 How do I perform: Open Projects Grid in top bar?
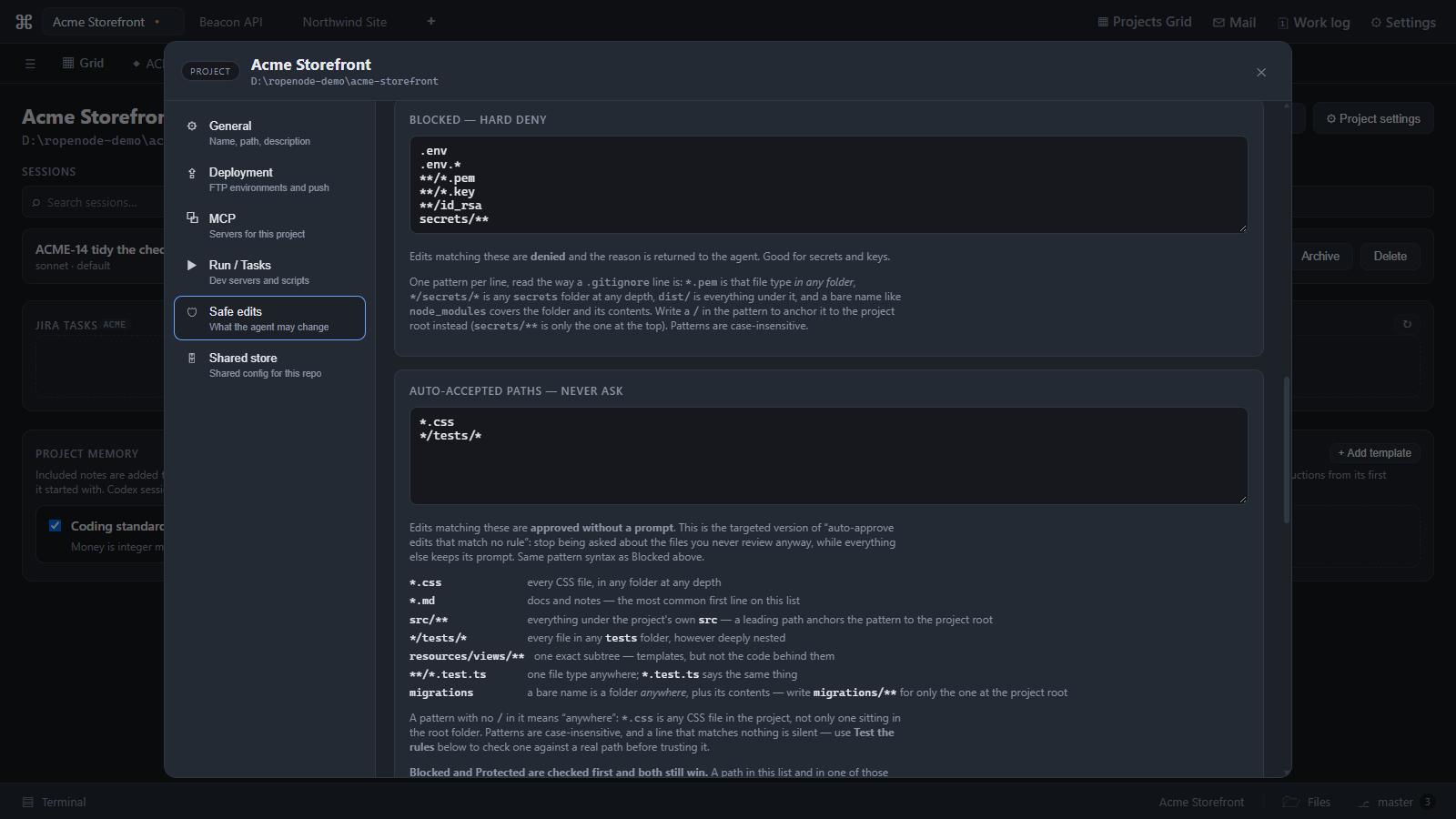tap(1145, 22)
